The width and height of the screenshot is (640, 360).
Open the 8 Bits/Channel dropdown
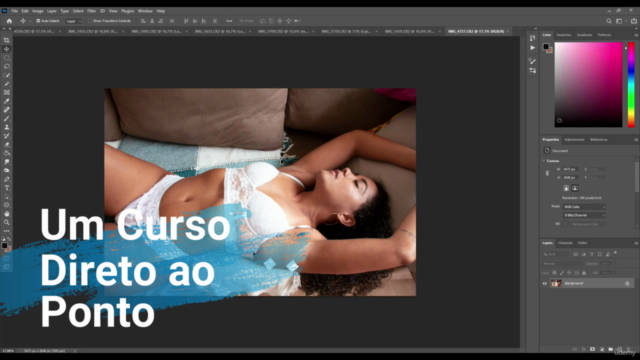pos(584,215)
